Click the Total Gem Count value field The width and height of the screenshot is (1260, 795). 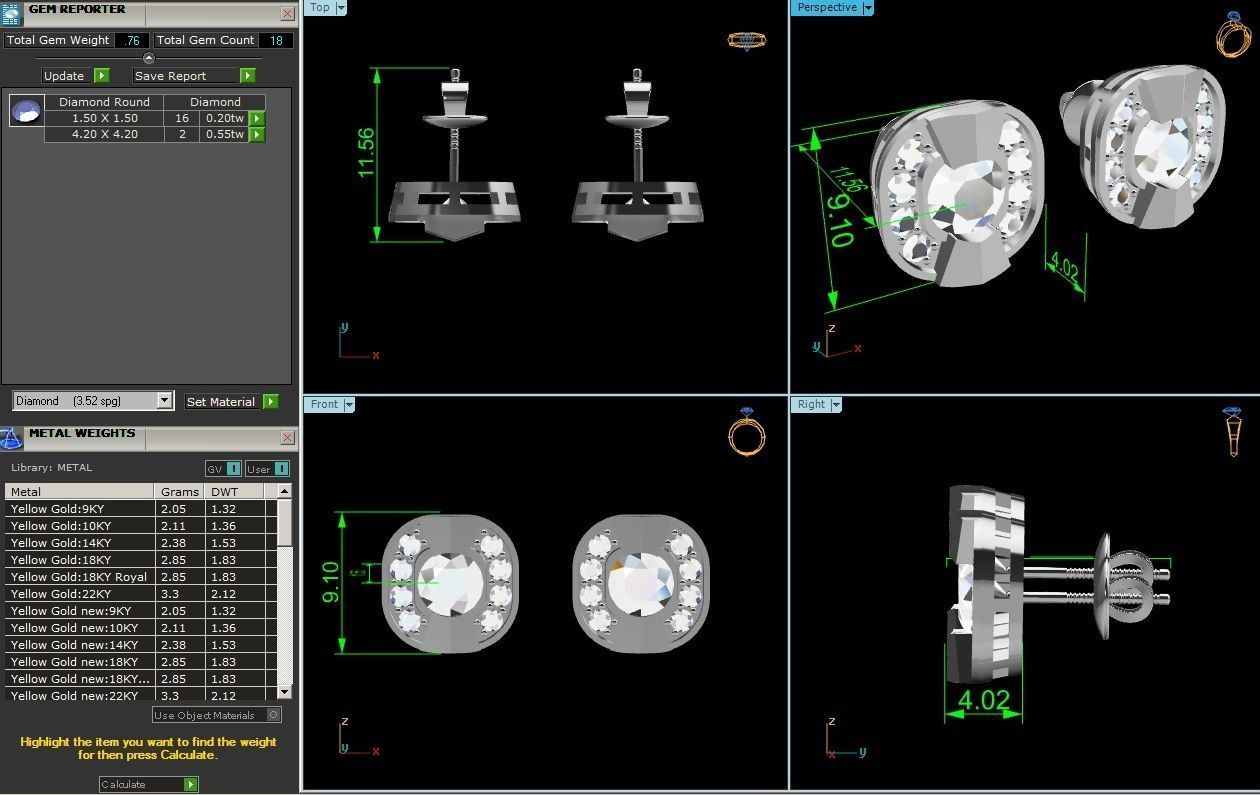[x=276, y=40]
